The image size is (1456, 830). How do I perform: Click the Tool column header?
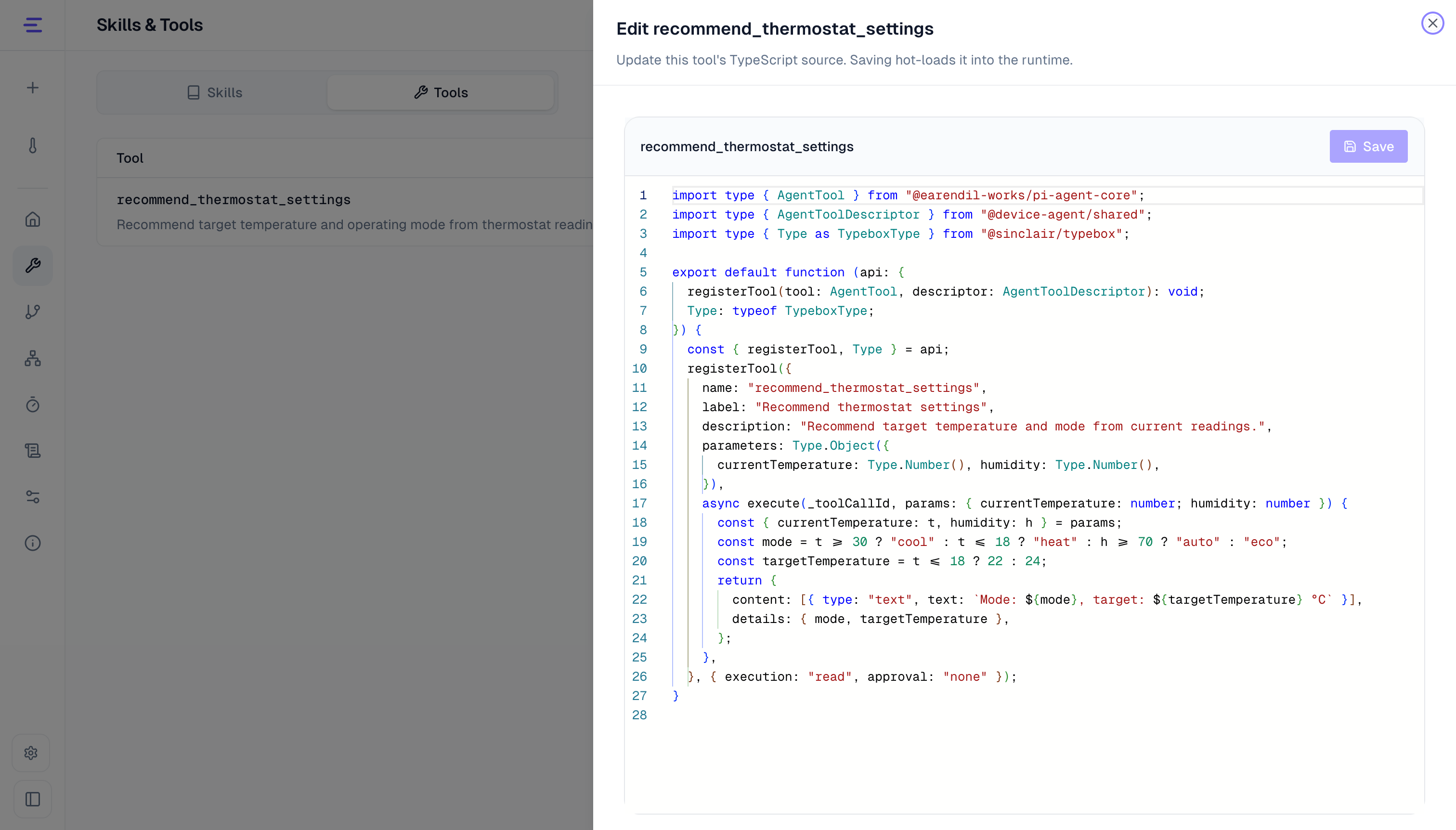(130, 158)
